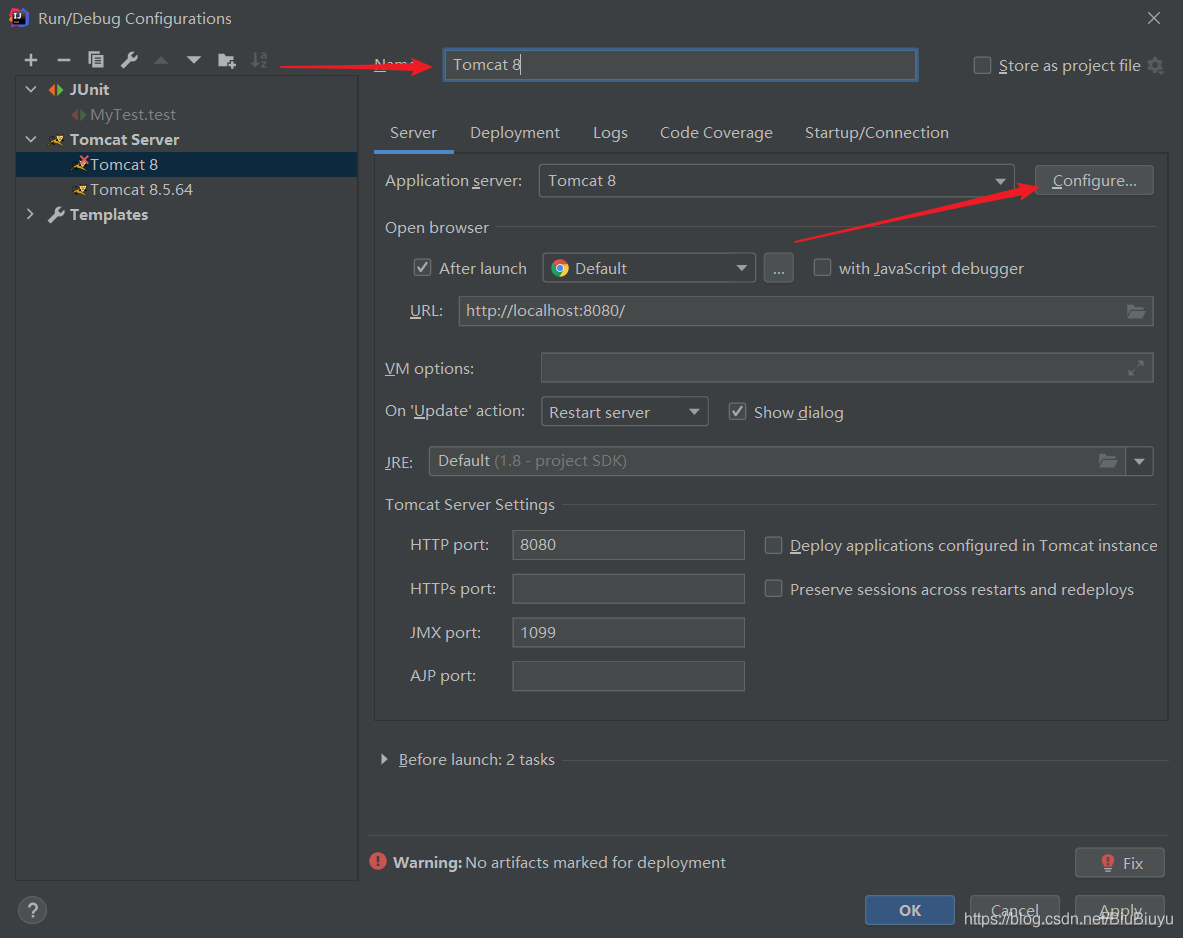Toggle Show dialog checkbox
The width and height of the screenshot is (1183, 938).
pyautogui.click(x=737, y=412)
